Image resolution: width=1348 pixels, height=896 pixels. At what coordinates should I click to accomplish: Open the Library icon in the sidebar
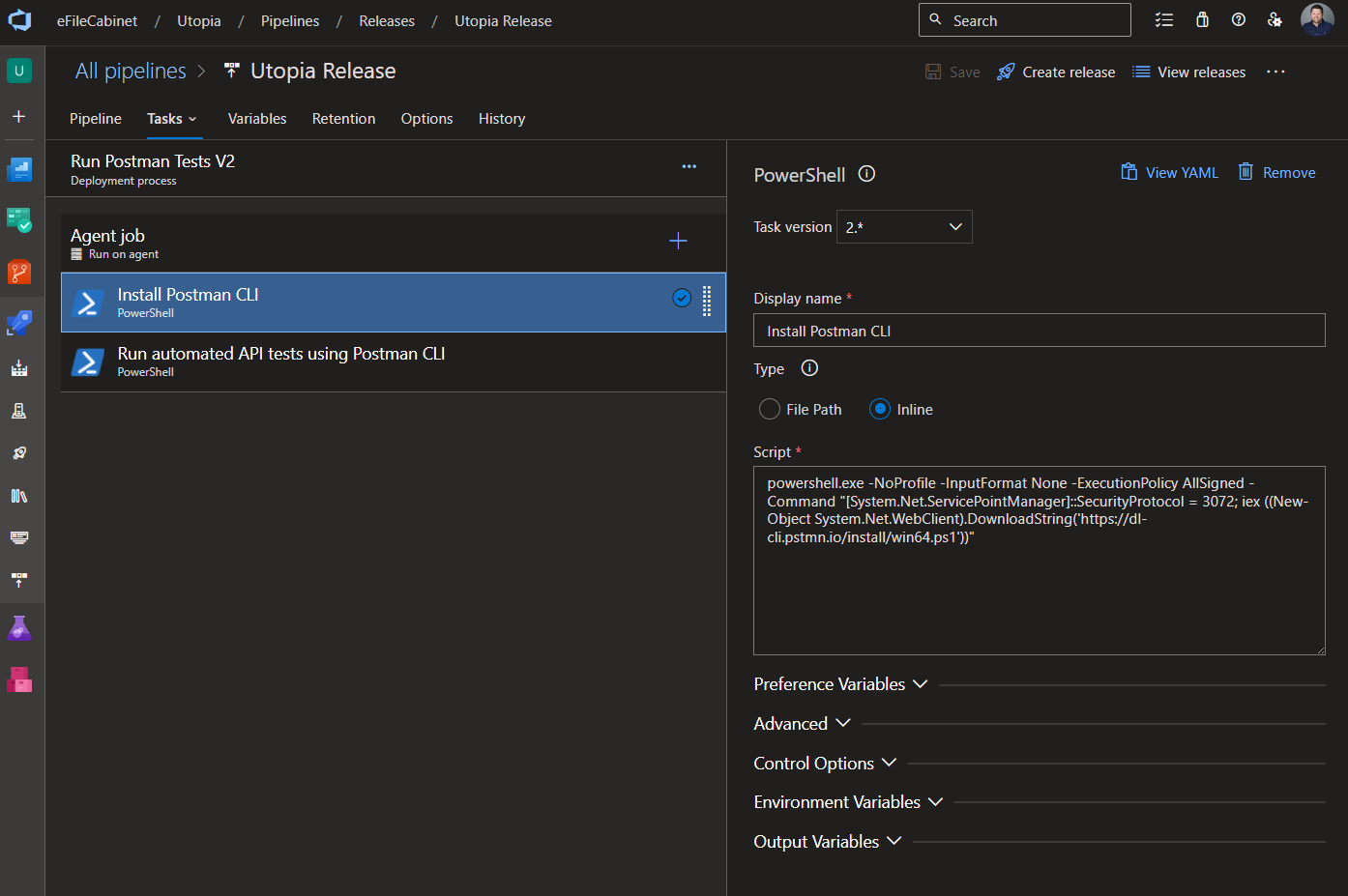19,496
